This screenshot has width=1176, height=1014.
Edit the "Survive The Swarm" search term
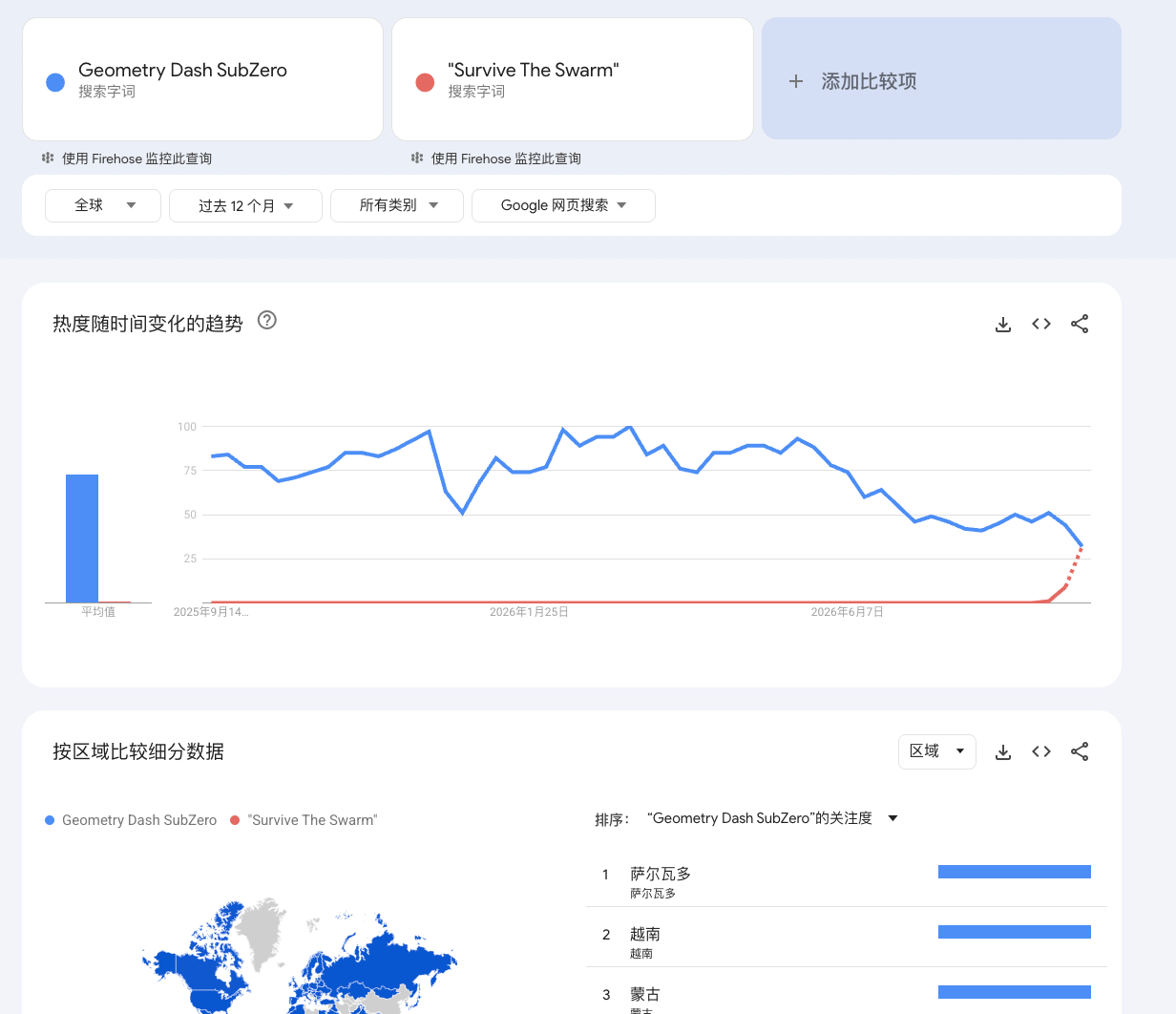click(534, 70)
